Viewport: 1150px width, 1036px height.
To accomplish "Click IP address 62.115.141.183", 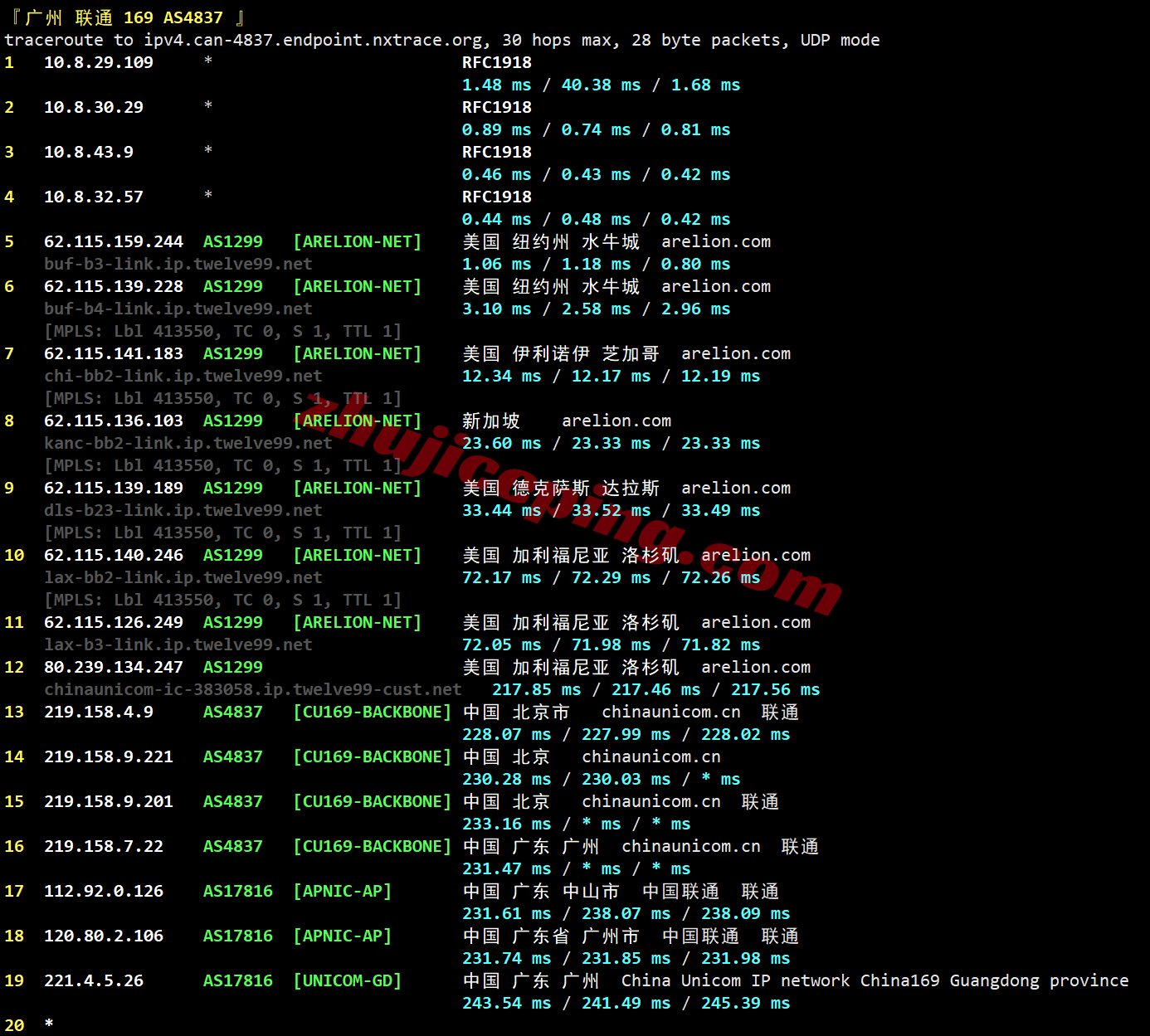I will click(x=114, y=353).
